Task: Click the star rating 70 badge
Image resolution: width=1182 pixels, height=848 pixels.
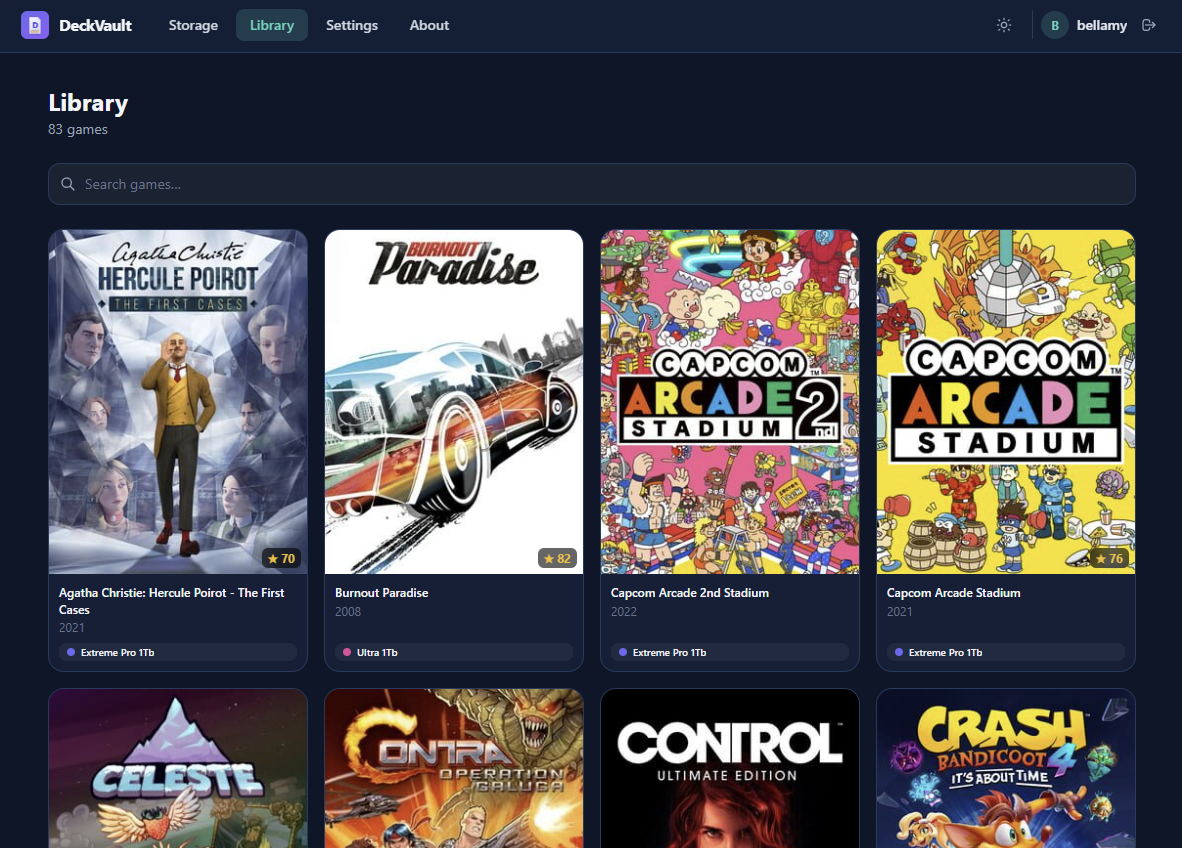Action: 280,559
